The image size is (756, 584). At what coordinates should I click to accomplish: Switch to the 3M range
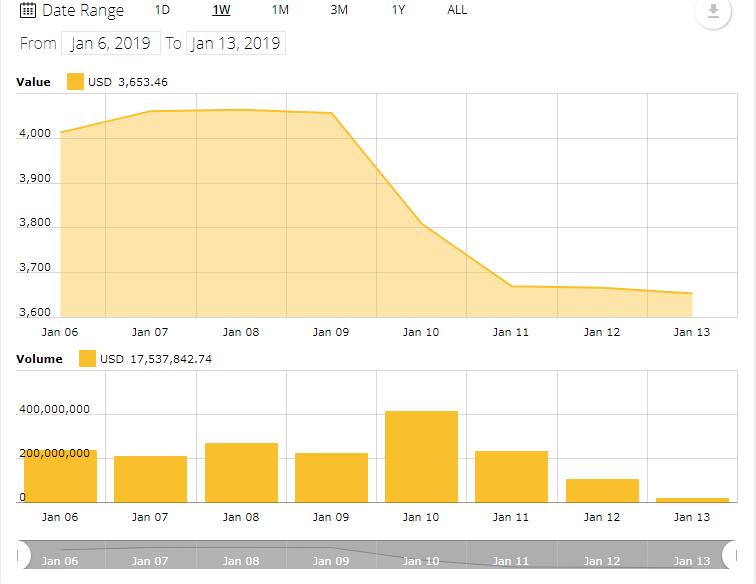point(339,10)
